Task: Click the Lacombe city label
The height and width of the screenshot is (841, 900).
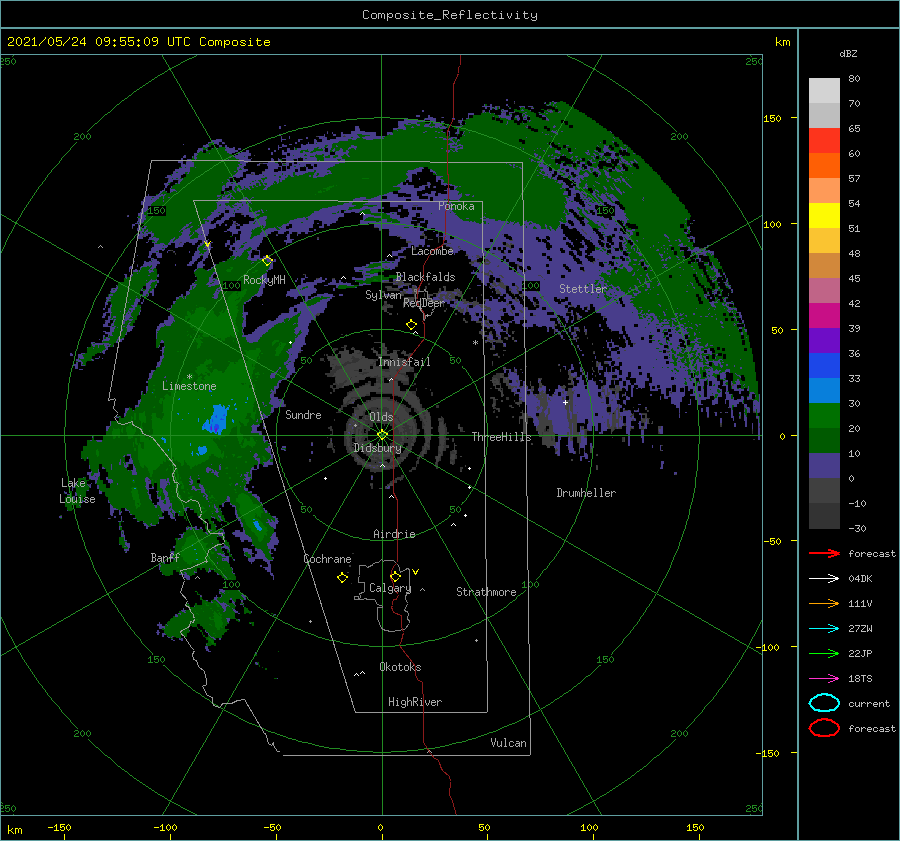Action: coord(432,251)
